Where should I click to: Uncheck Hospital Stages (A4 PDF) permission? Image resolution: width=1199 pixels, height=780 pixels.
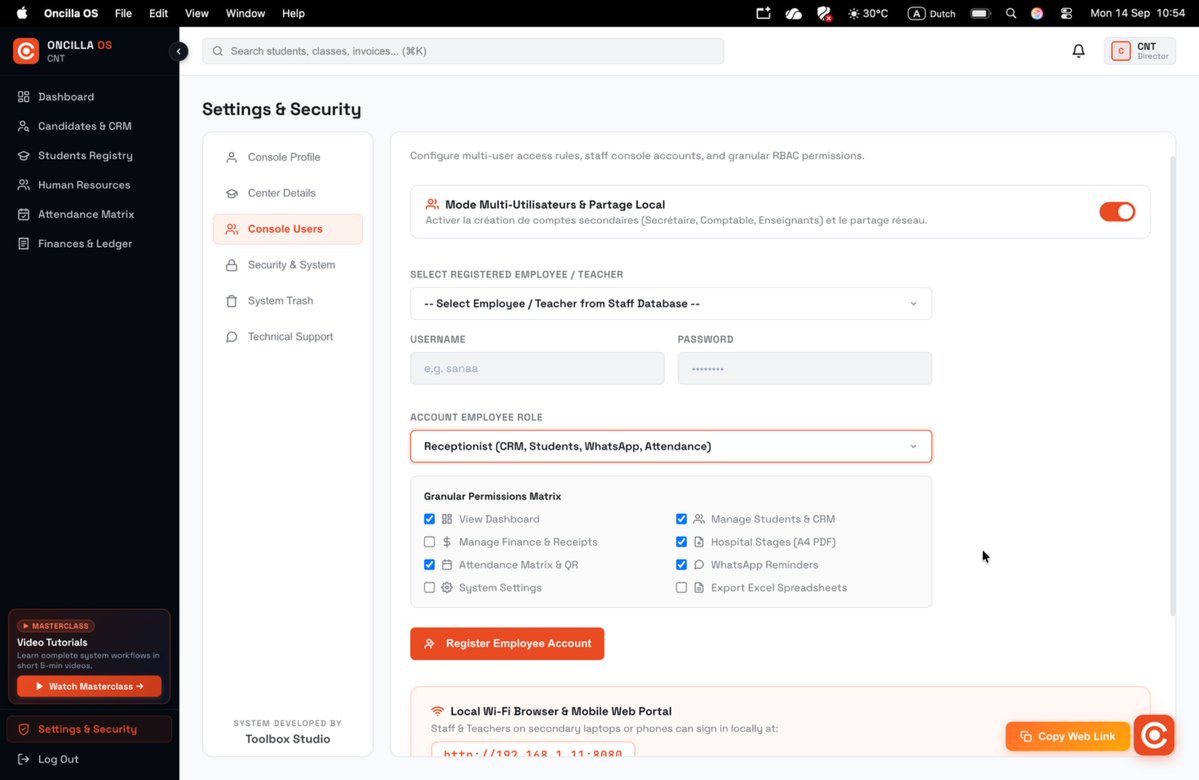click(x=681, y=541)
